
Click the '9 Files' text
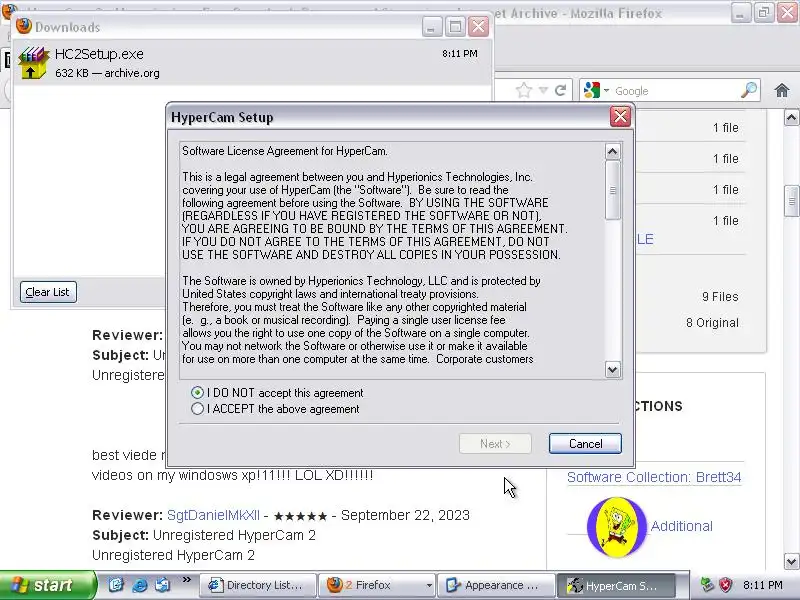(x=720, y=296)
